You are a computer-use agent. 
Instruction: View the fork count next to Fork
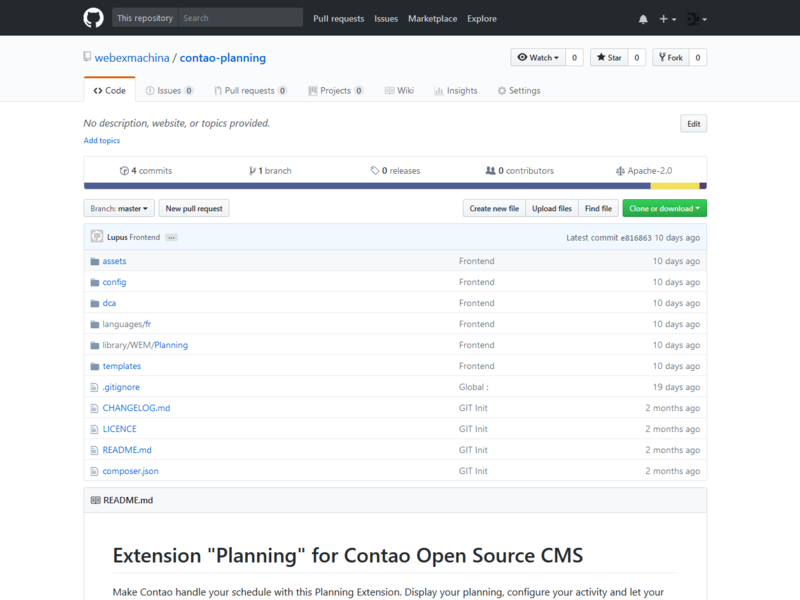[x=698, y=57]
